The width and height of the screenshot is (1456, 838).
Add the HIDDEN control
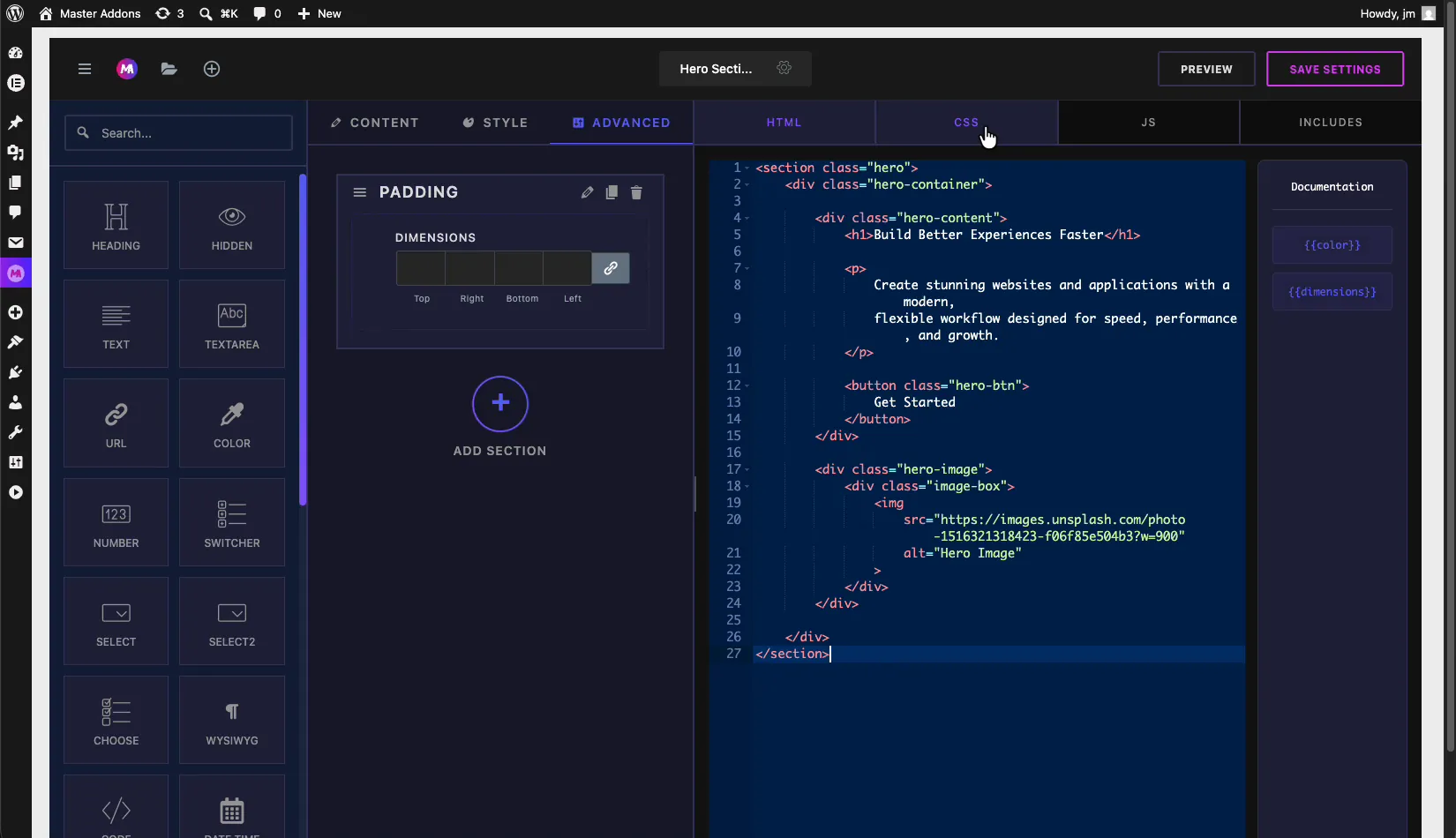[232, 225]
